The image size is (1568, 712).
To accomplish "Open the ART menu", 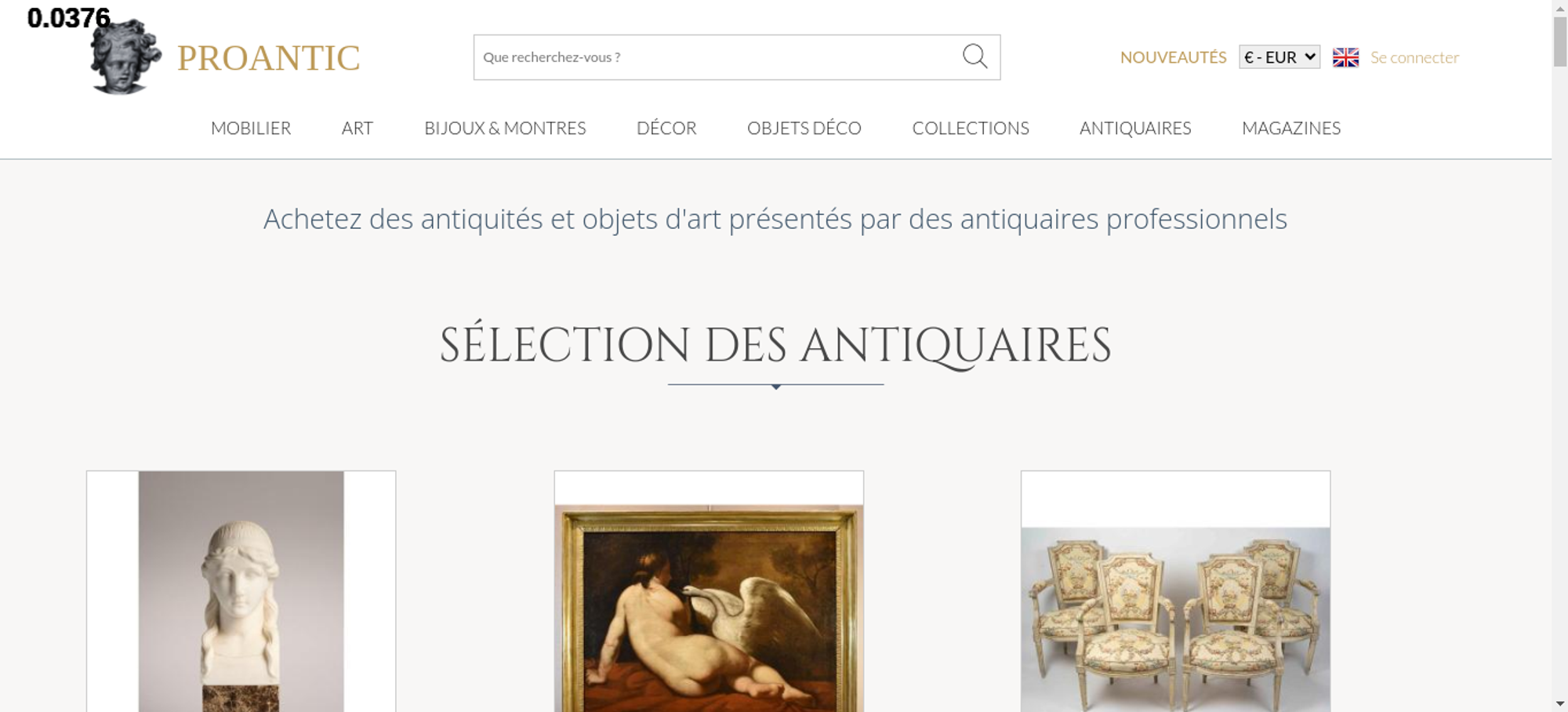I will pos(358,128).
